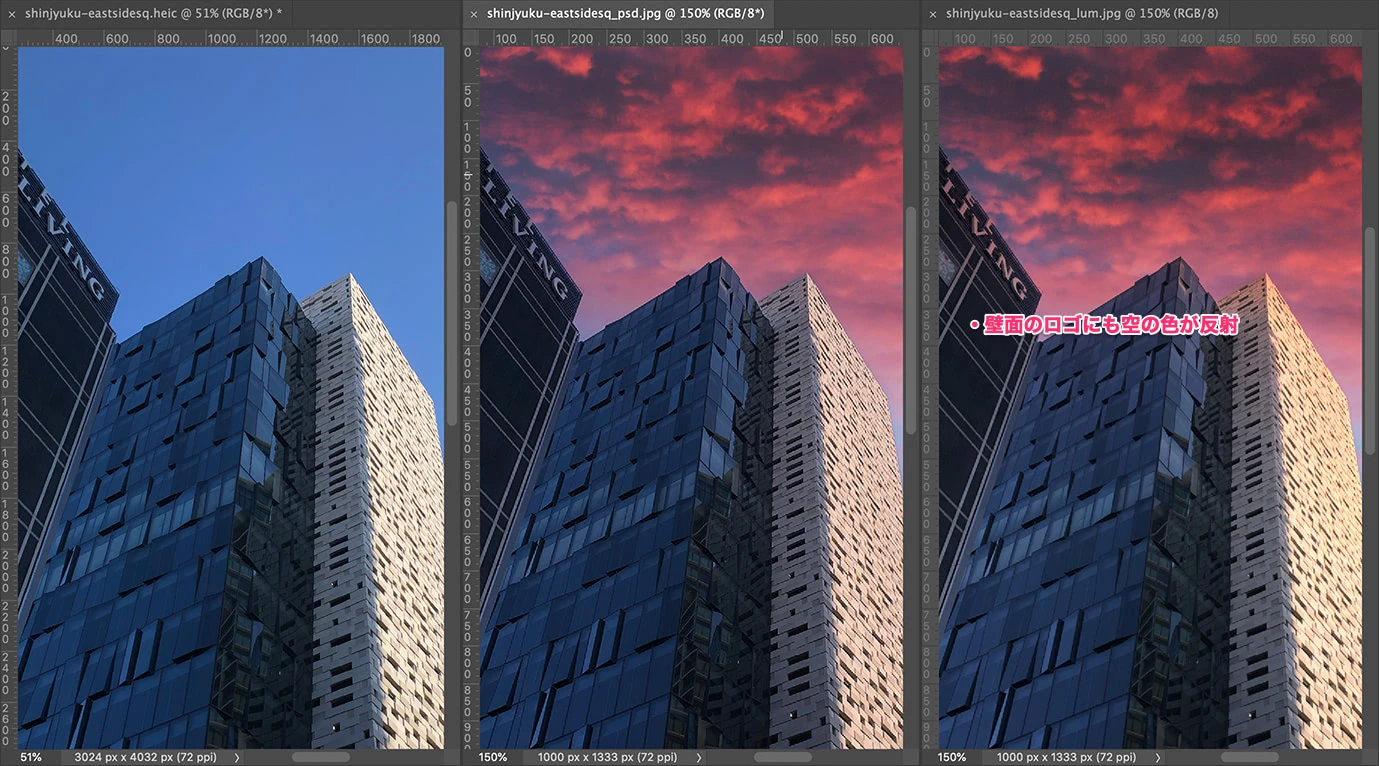Open the right document's status bar arrow menu
Image resolution: width=1379 pixels, height=766 pixels.
(x=1157, y=758)
